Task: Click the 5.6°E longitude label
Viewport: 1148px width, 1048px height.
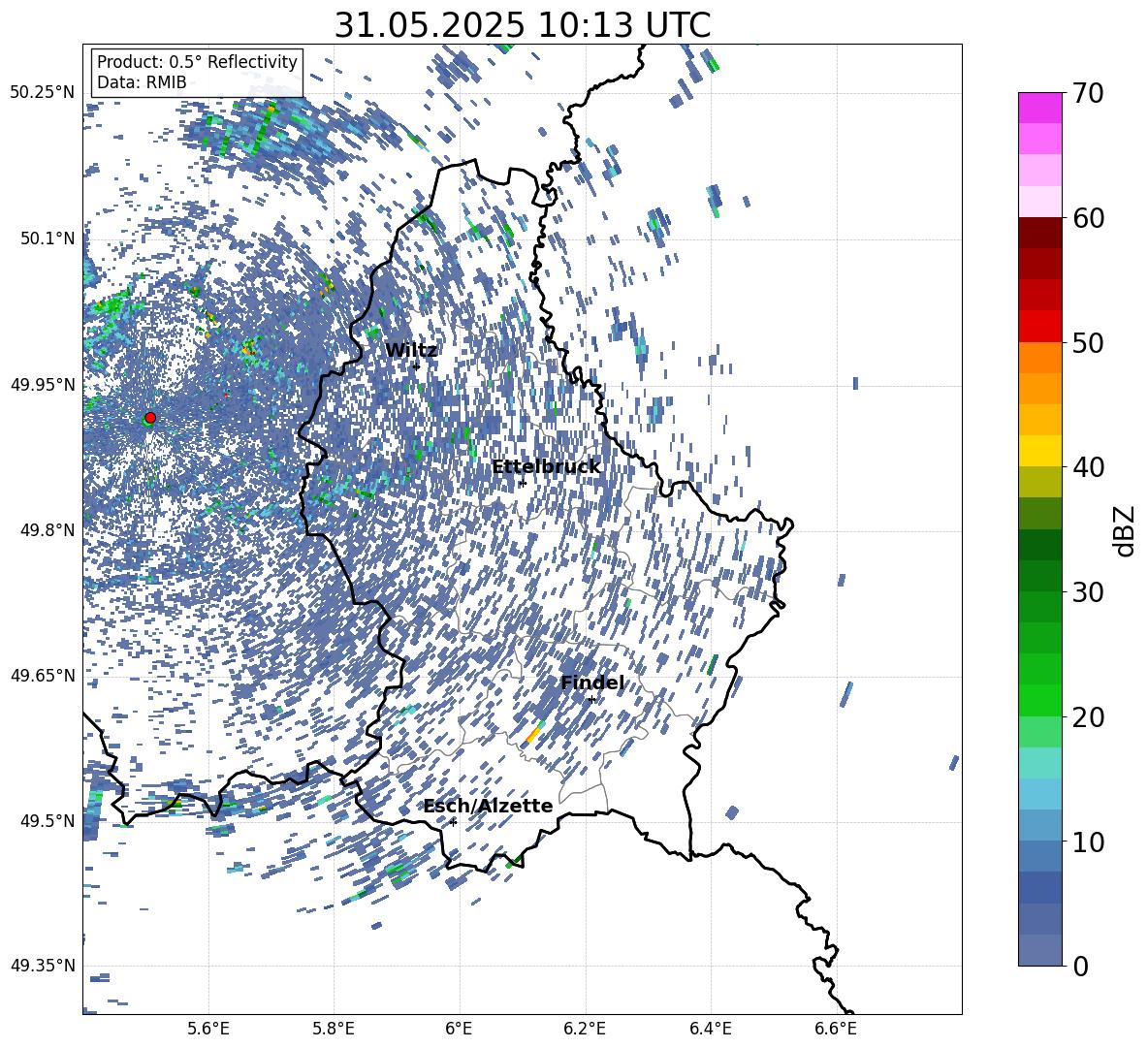Action: coord(207,1029)
